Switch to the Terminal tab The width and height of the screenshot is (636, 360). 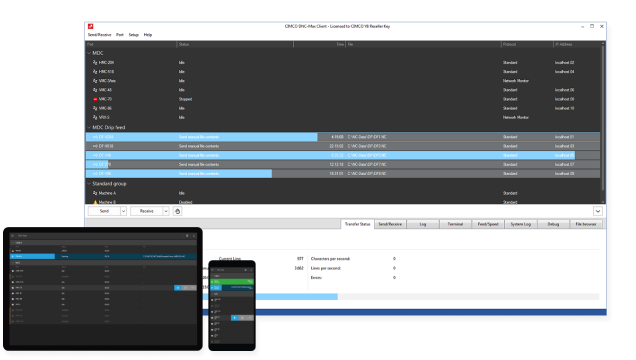(x=455, y=224)
